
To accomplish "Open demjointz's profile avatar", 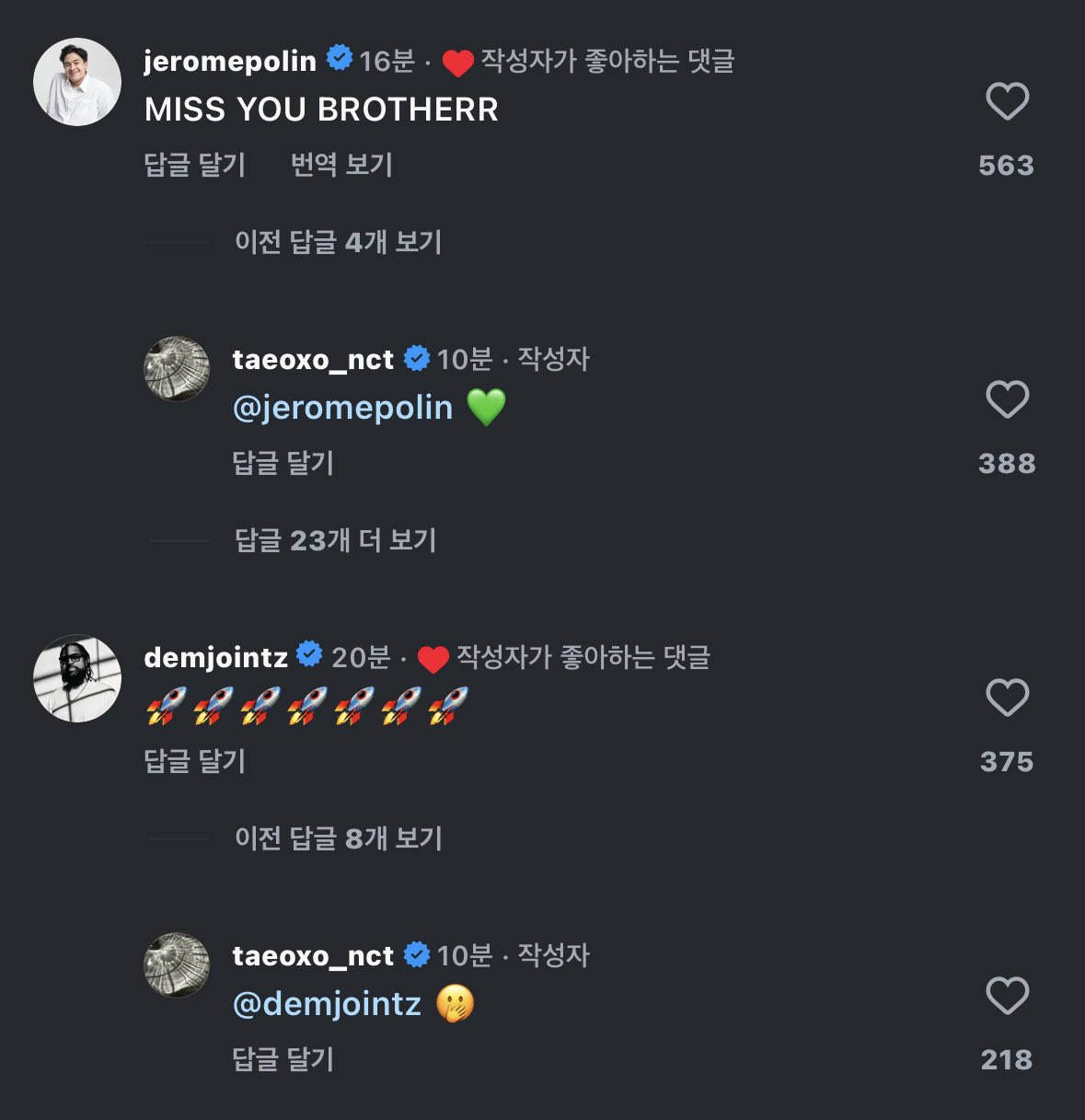I will click(x=77, y=678).
